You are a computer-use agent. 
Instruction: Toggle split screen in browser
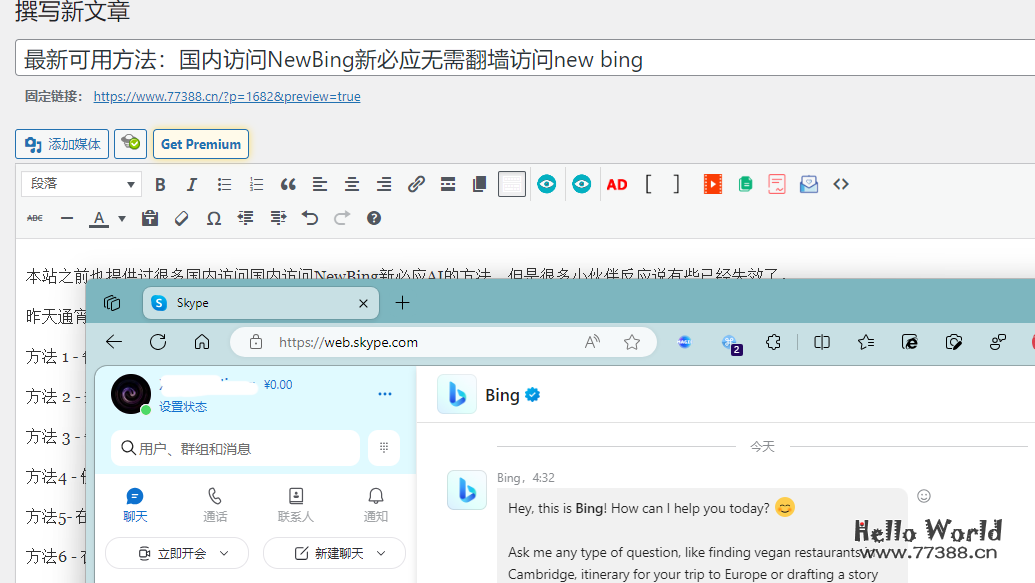pos(822,342)
